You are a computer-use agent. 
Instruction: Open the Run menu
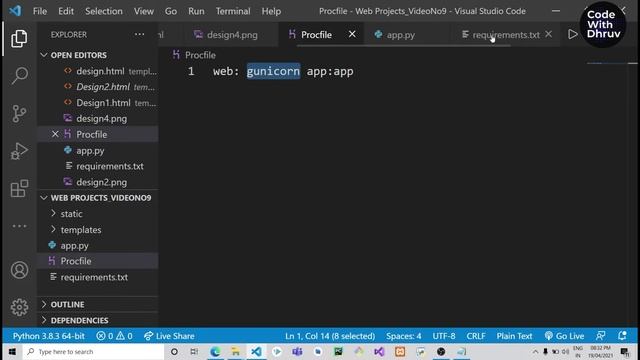[x=196, y=11]
